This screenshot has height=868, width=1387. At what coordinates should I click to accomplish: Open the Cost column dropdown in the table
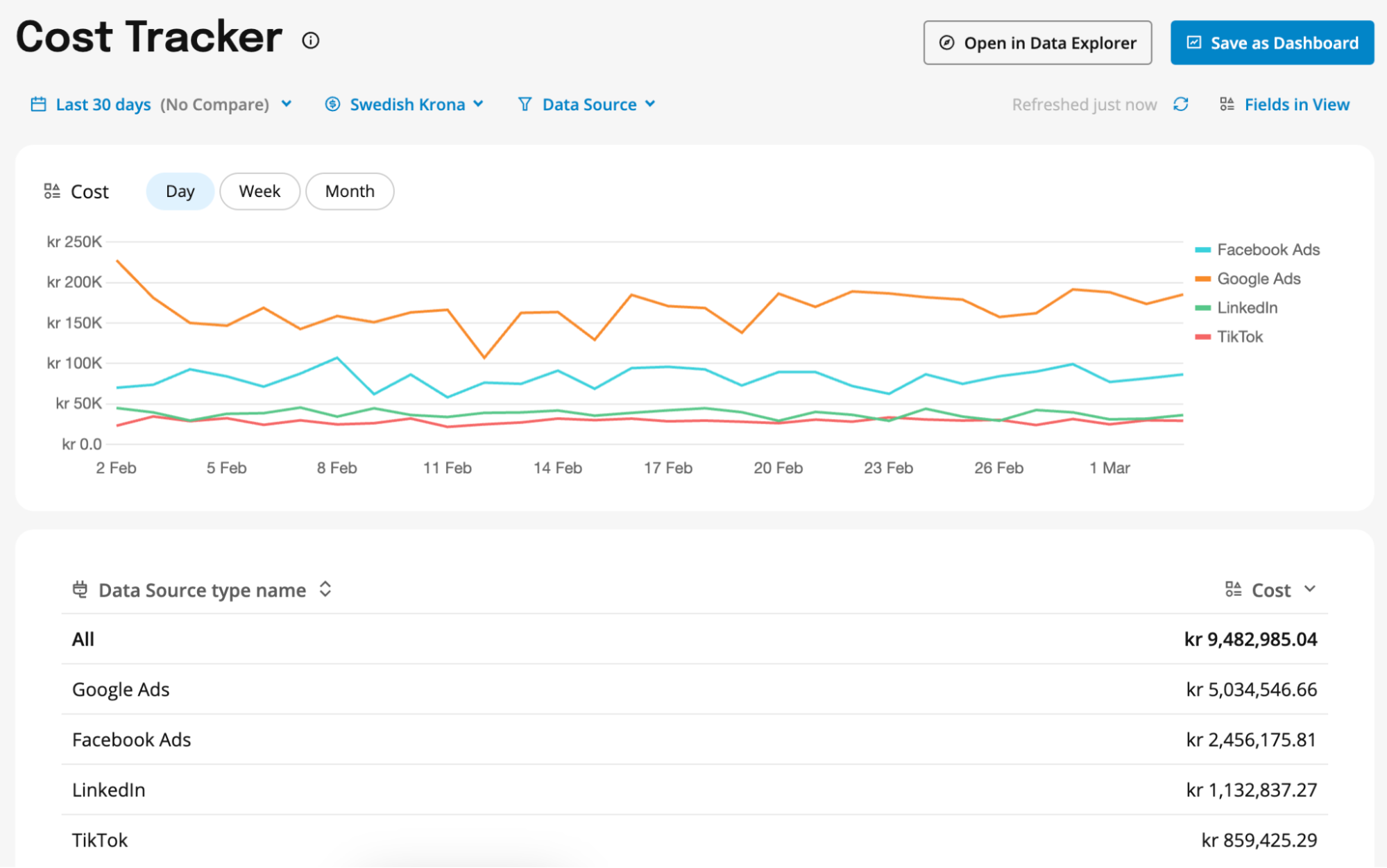tap(1311, 589)
